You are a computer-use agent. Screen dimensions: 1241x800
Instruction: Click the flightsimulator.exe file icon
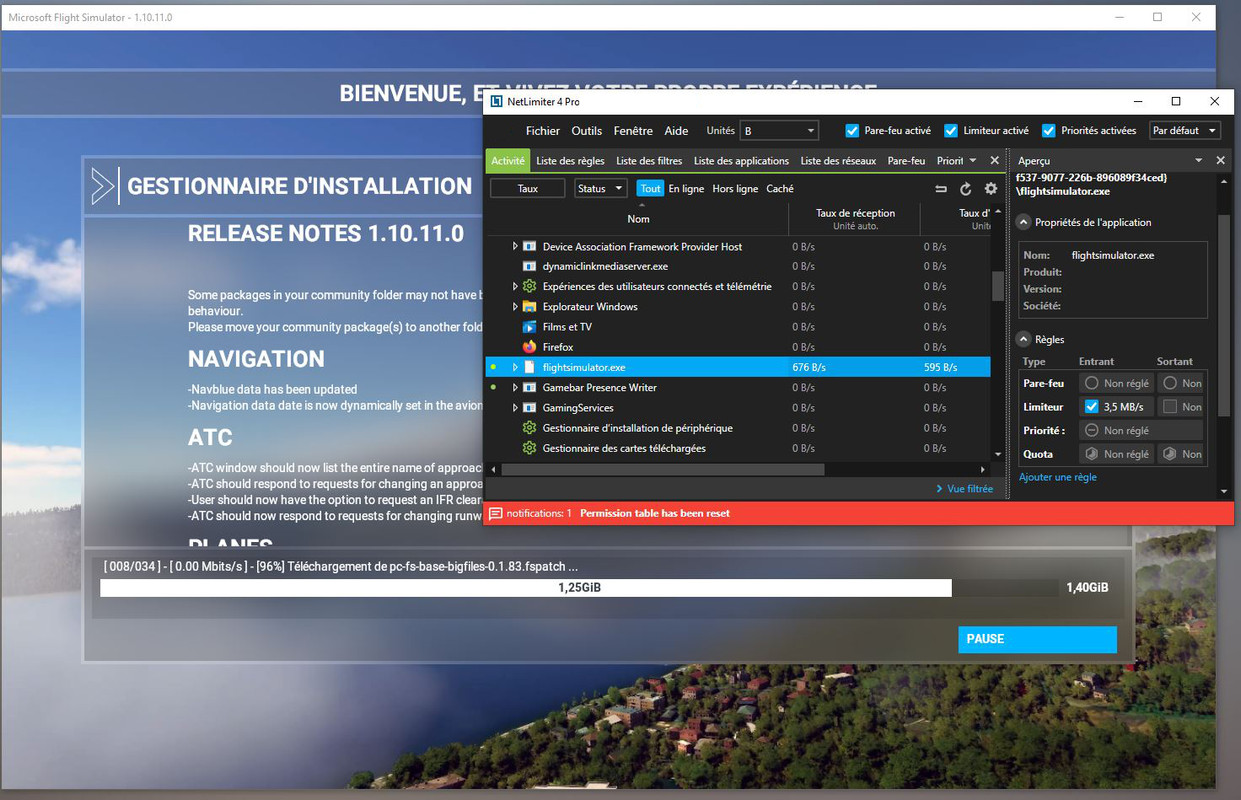click(530, 367)
